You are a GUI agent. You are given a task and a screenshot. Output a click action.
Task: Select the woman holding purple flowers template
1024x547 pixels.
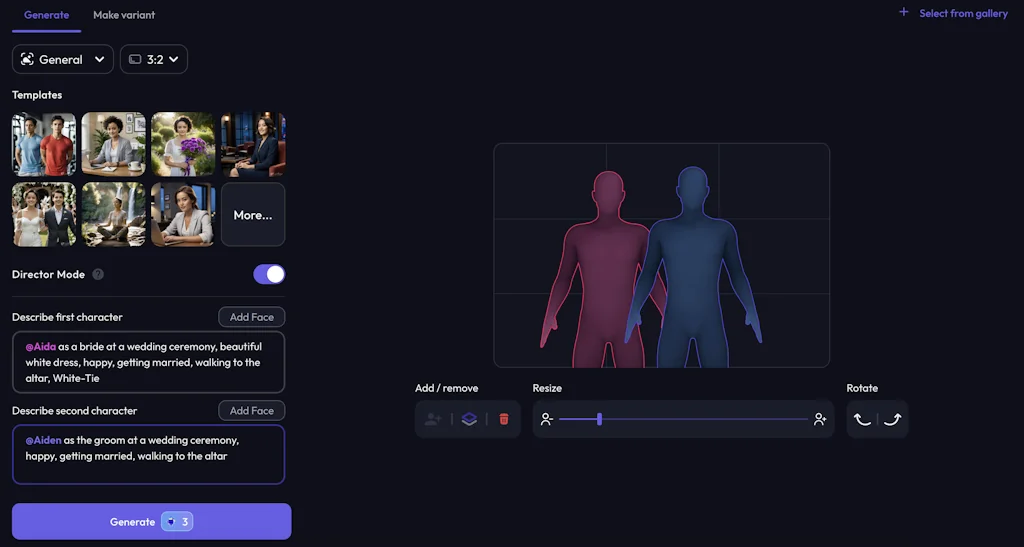click(183, 144)
